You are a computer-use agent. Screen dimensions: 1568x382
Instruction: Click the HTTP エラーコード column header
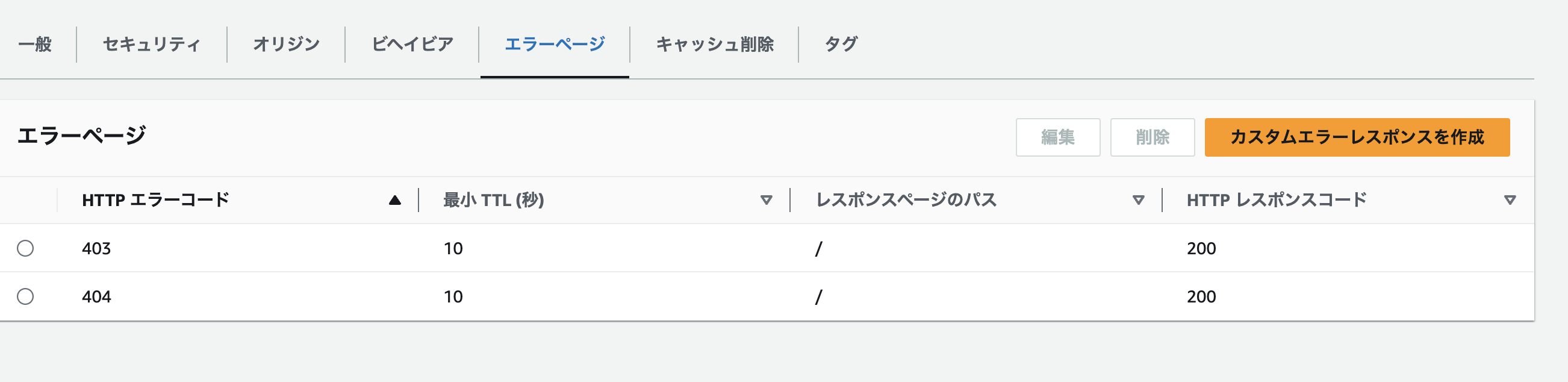tap(156, 200)
